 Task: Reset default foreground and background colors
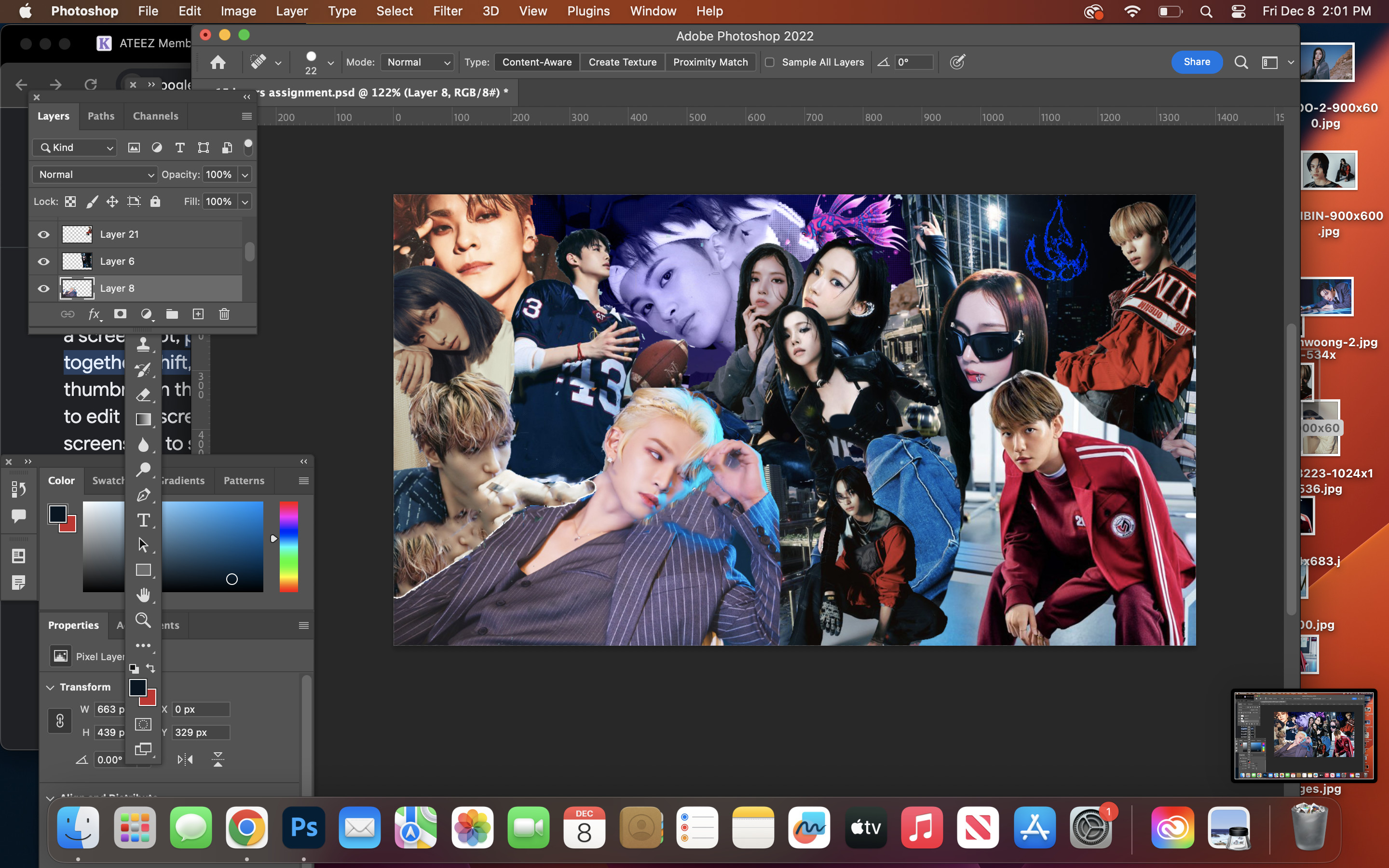134,668
